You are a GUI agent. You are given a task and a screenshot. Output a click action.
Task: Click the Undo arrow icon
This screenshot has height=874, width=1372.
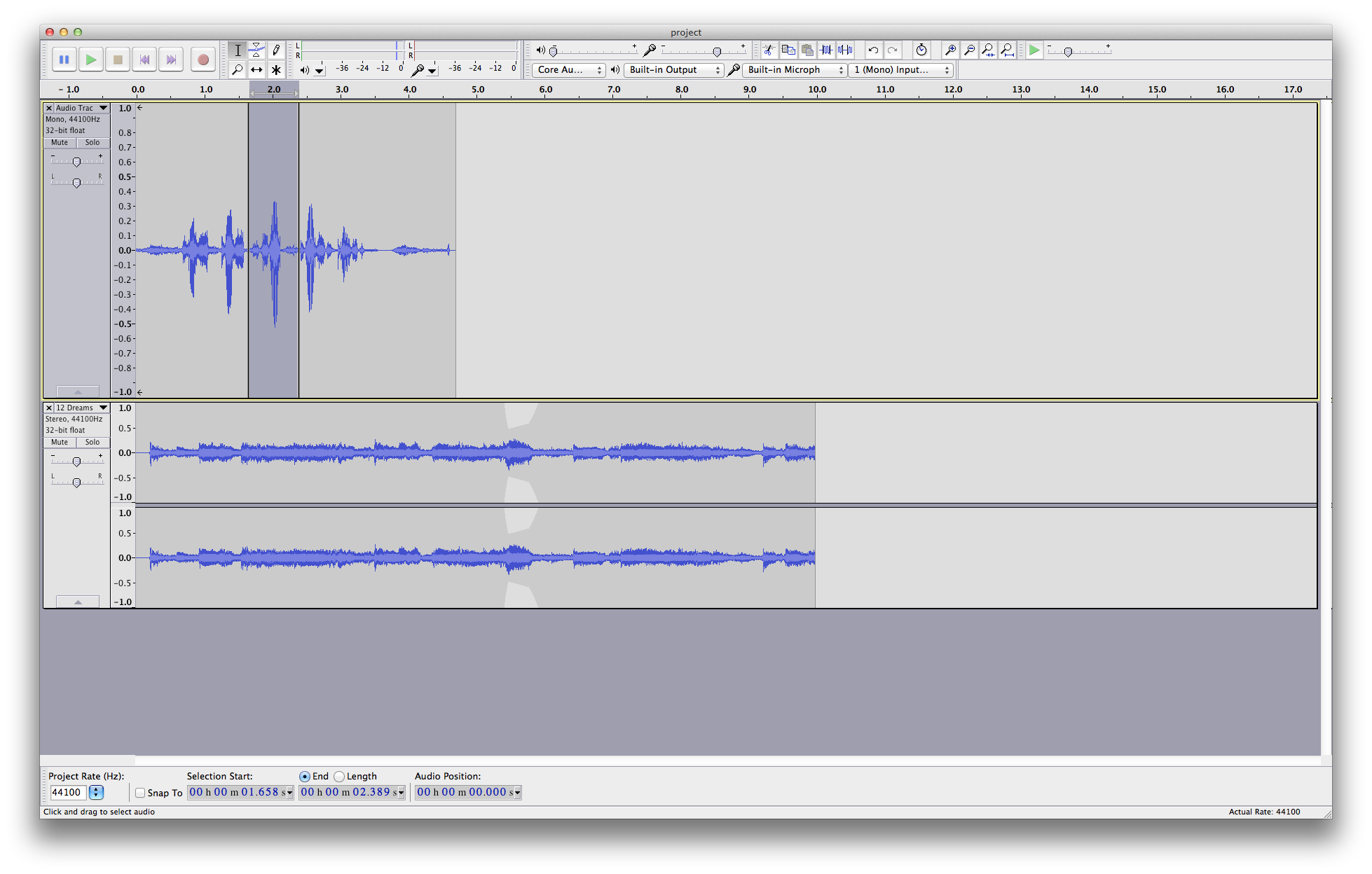coord(873,50)
